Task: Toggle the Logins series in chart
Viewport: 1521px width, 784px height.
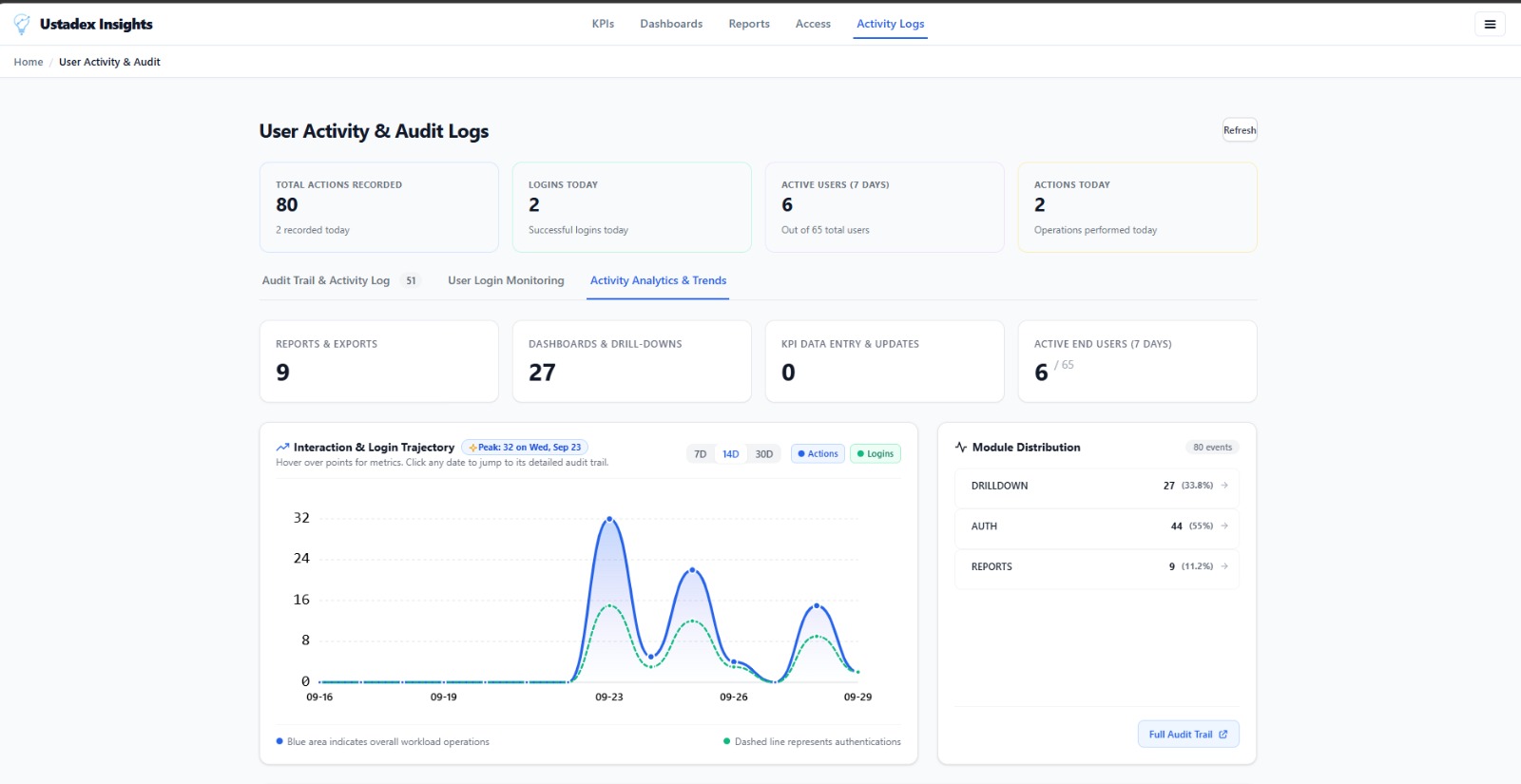Action: point(876,454)
